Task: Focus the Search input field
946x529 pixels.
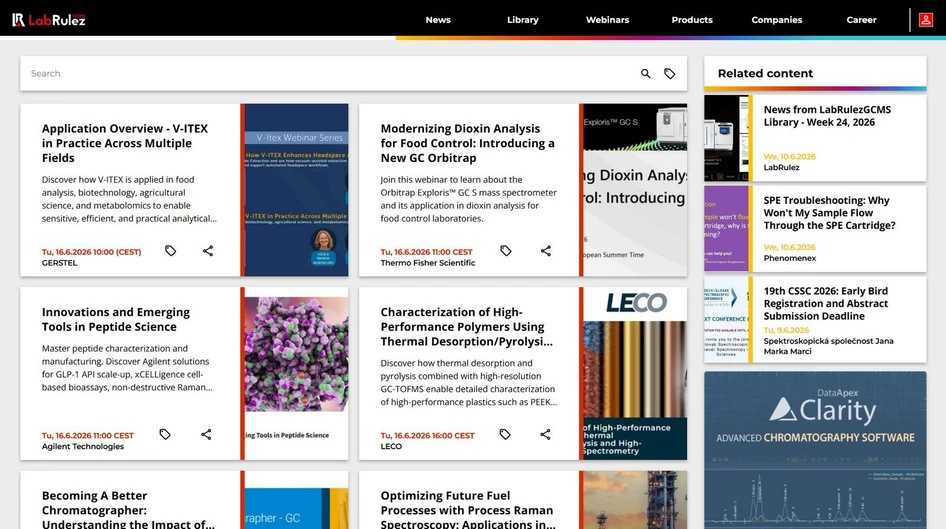Action: pos(332,74)
